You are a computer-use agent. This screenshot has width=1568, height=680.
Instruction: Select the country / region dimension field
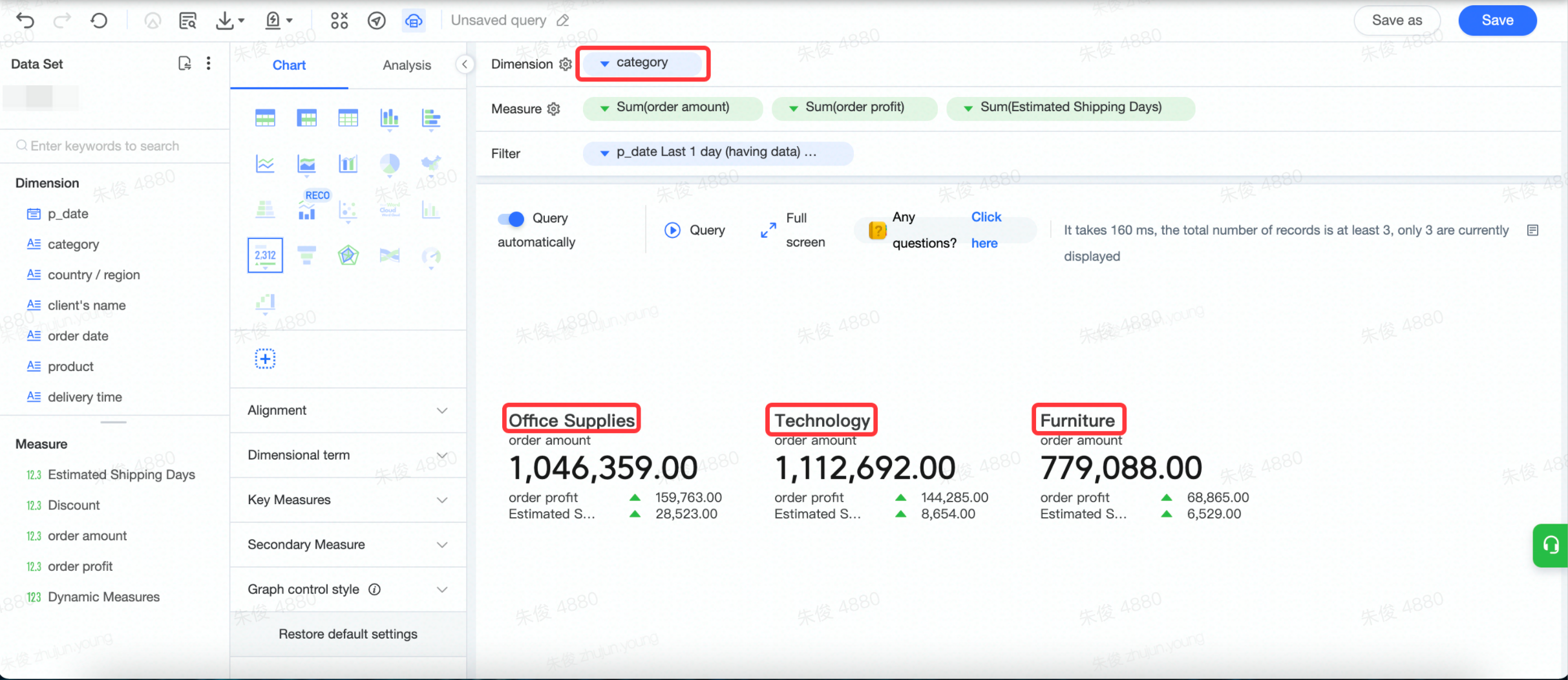click(x=94, y=275)
